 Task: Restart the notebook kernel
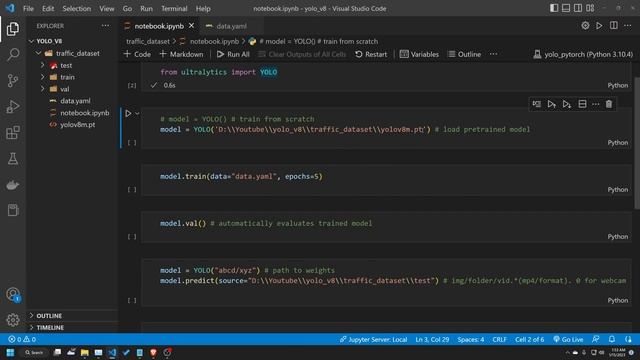point(371,54)
